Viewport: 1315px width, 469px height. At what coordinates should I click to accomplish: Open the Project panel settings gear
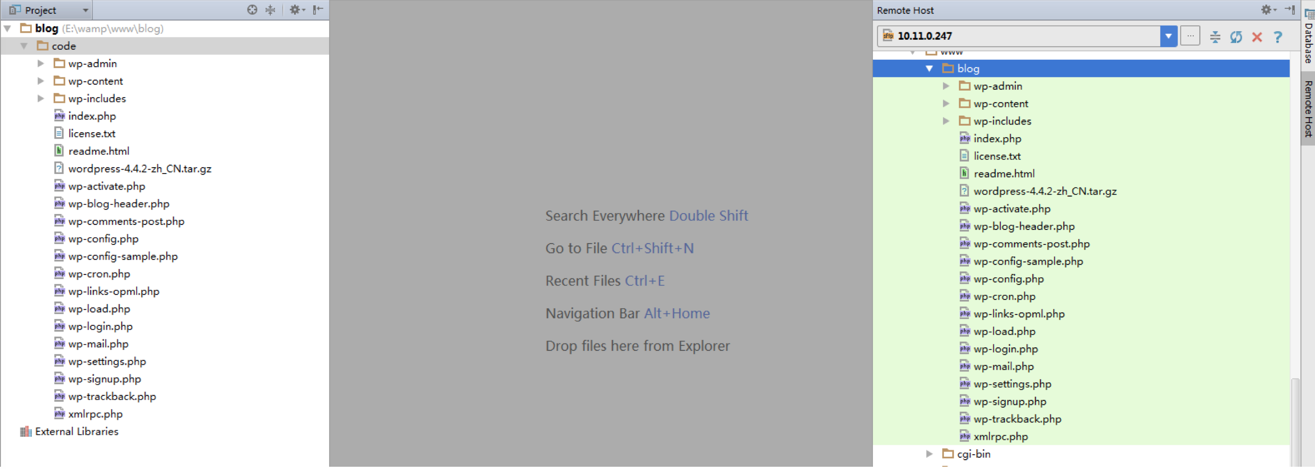pos(296,10)
